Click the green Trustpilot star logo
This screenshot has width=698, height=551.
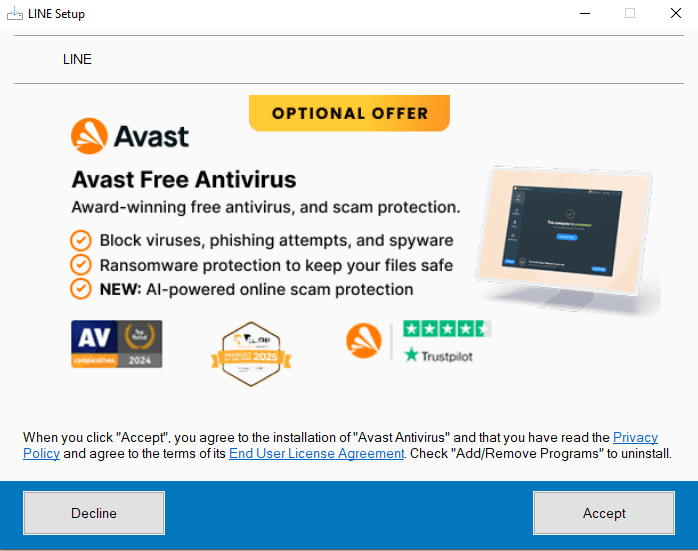411,355
